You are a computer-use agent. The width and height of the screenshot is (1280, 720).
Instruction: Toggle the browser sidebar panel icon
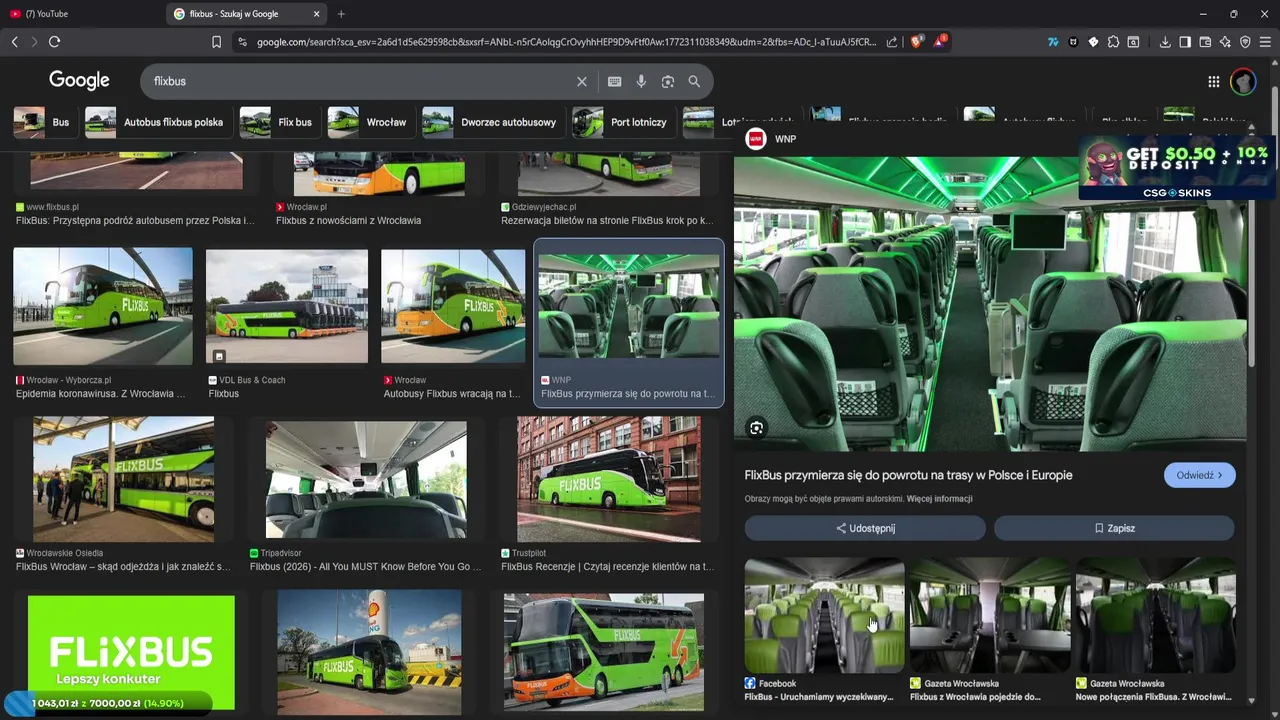(x=1185, y=42)
